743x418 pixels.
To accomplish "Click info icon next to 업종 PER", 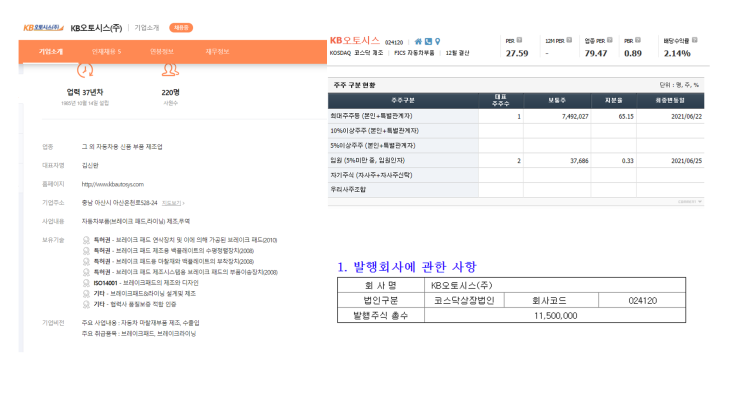I will click(610, 40).
